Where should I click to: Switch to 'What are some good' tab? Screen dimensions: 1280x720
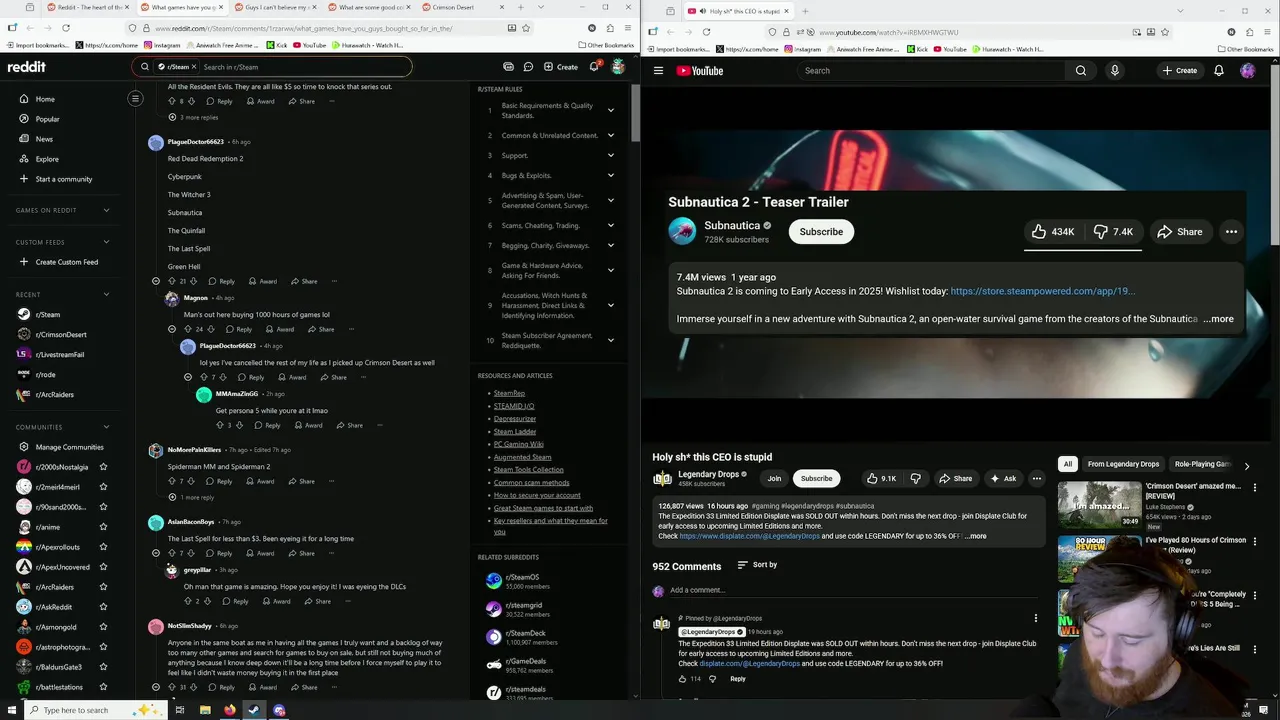(370, 7)
